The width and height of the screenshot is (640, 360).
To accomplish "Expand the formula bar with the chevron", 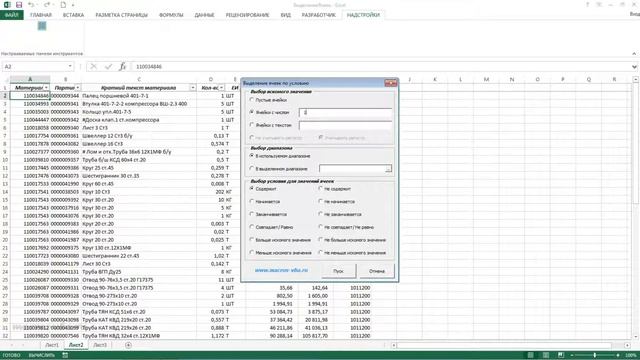I will pyautogui.click(x=634, y=67).
